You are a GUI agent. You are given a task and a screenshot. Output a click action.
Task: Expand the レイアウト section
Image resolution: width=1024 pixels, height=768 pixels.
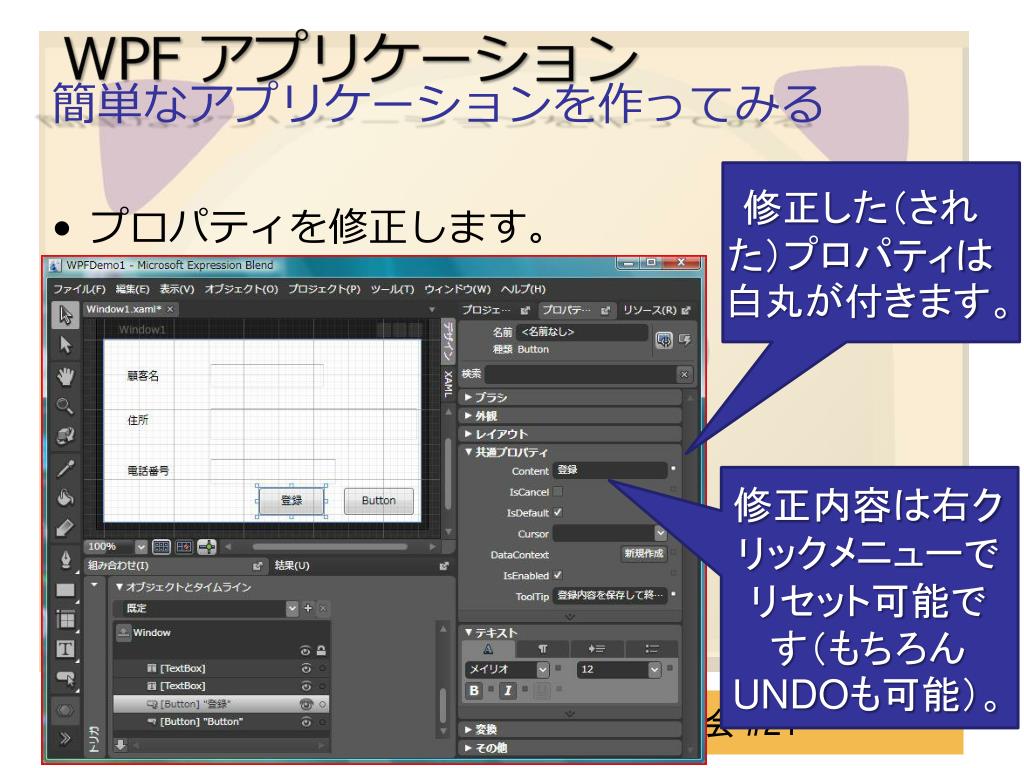tap(468, 434)
